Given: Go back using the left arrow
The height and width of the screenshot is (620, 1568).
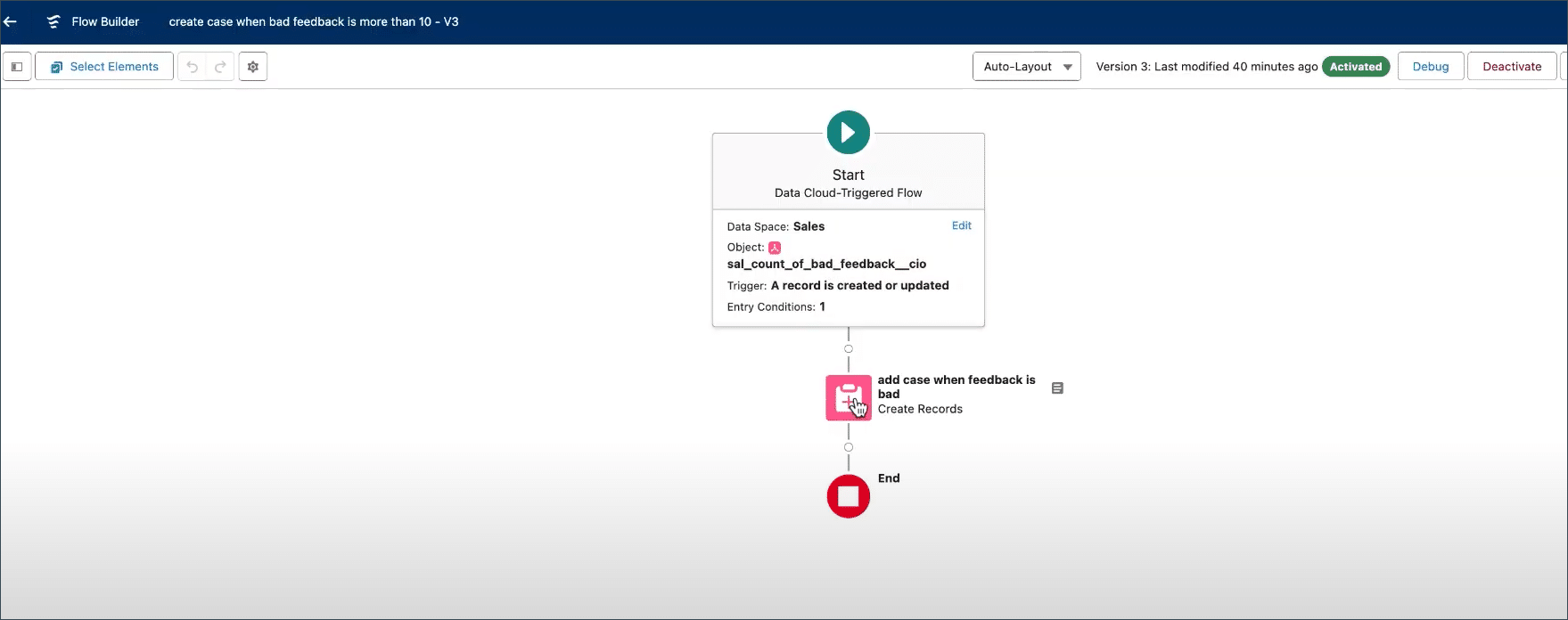Looking at the screenshot, I should tap(11, 21).
